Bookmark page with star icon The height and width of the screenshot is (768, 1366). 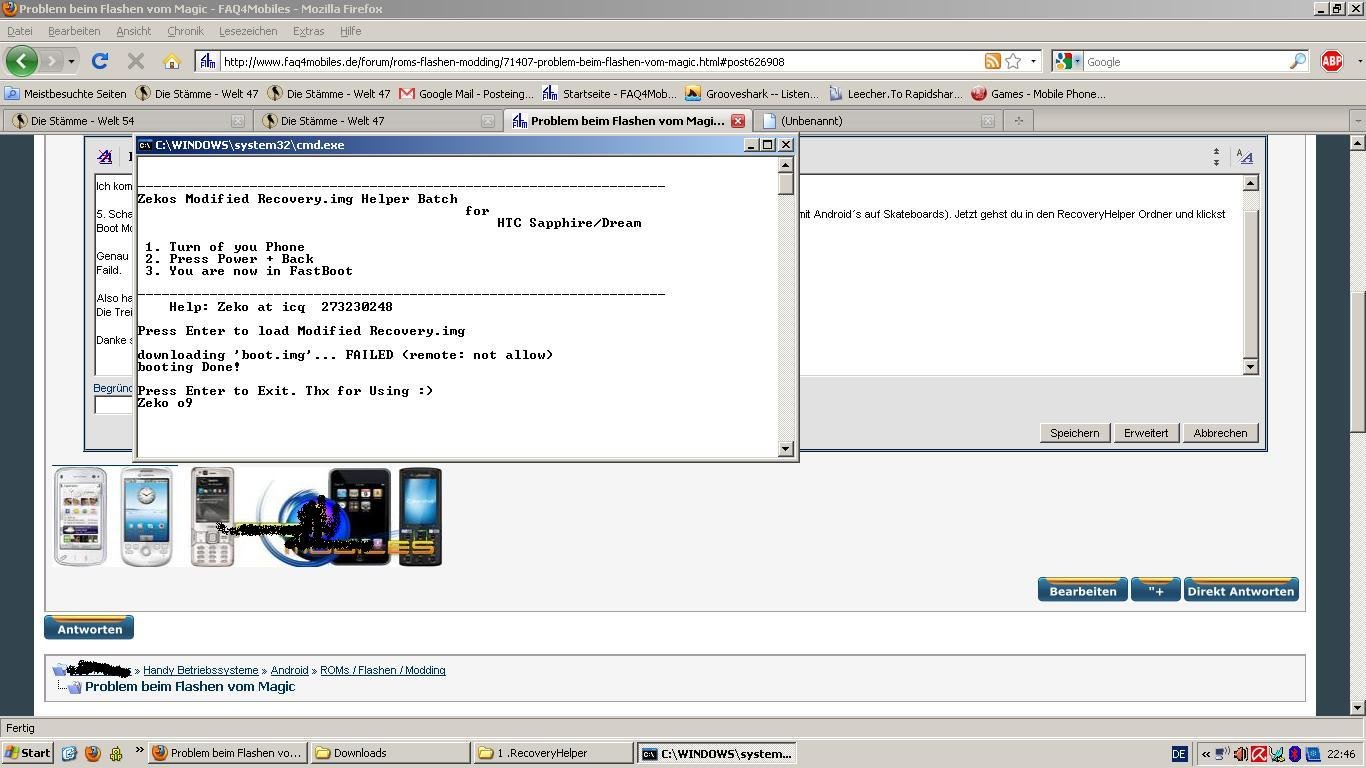point(1013,61)
